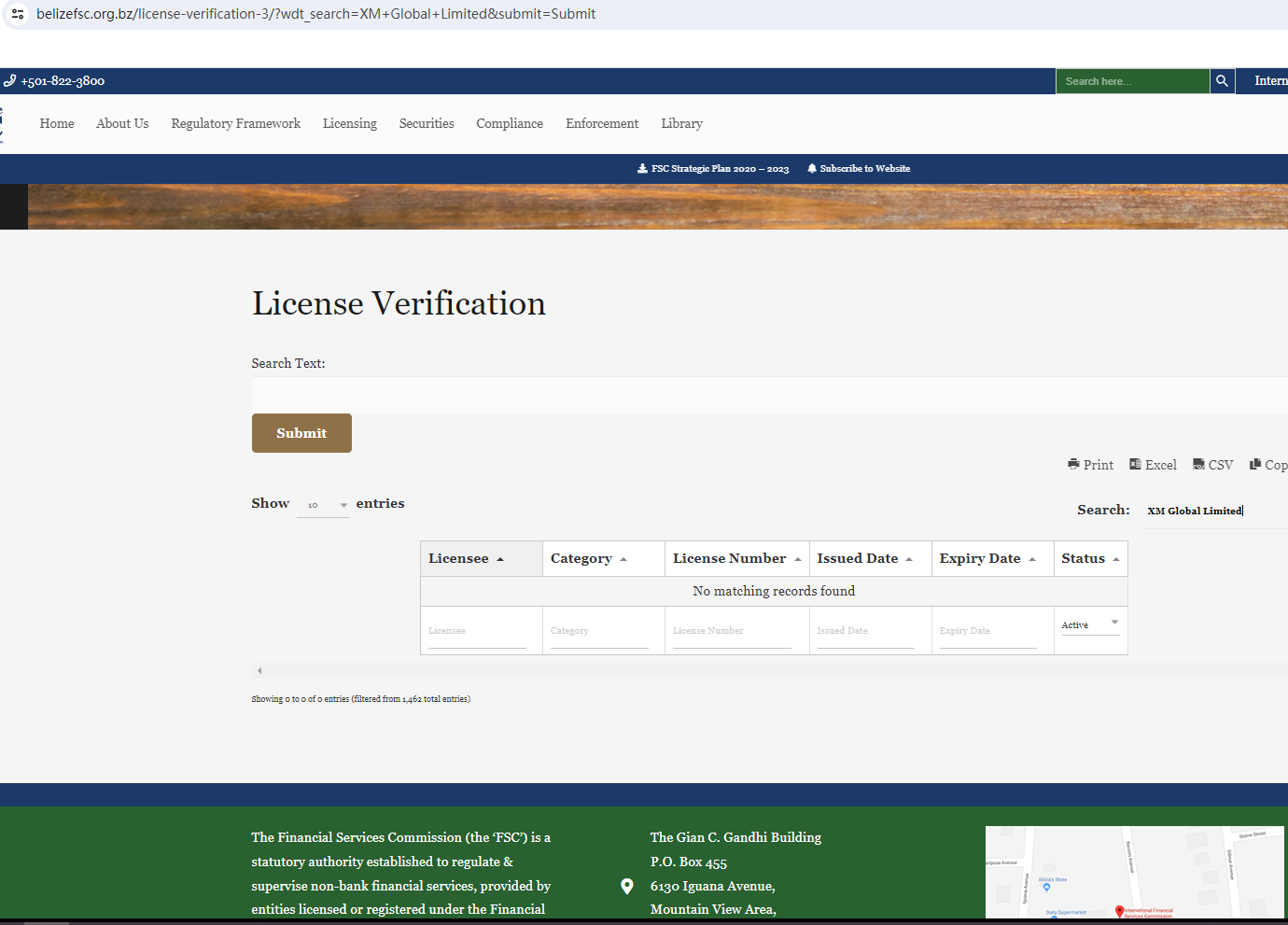Click the magnifier search icon in header
The width and height of the screenshot is (1288, 925).
(1222, 81)
